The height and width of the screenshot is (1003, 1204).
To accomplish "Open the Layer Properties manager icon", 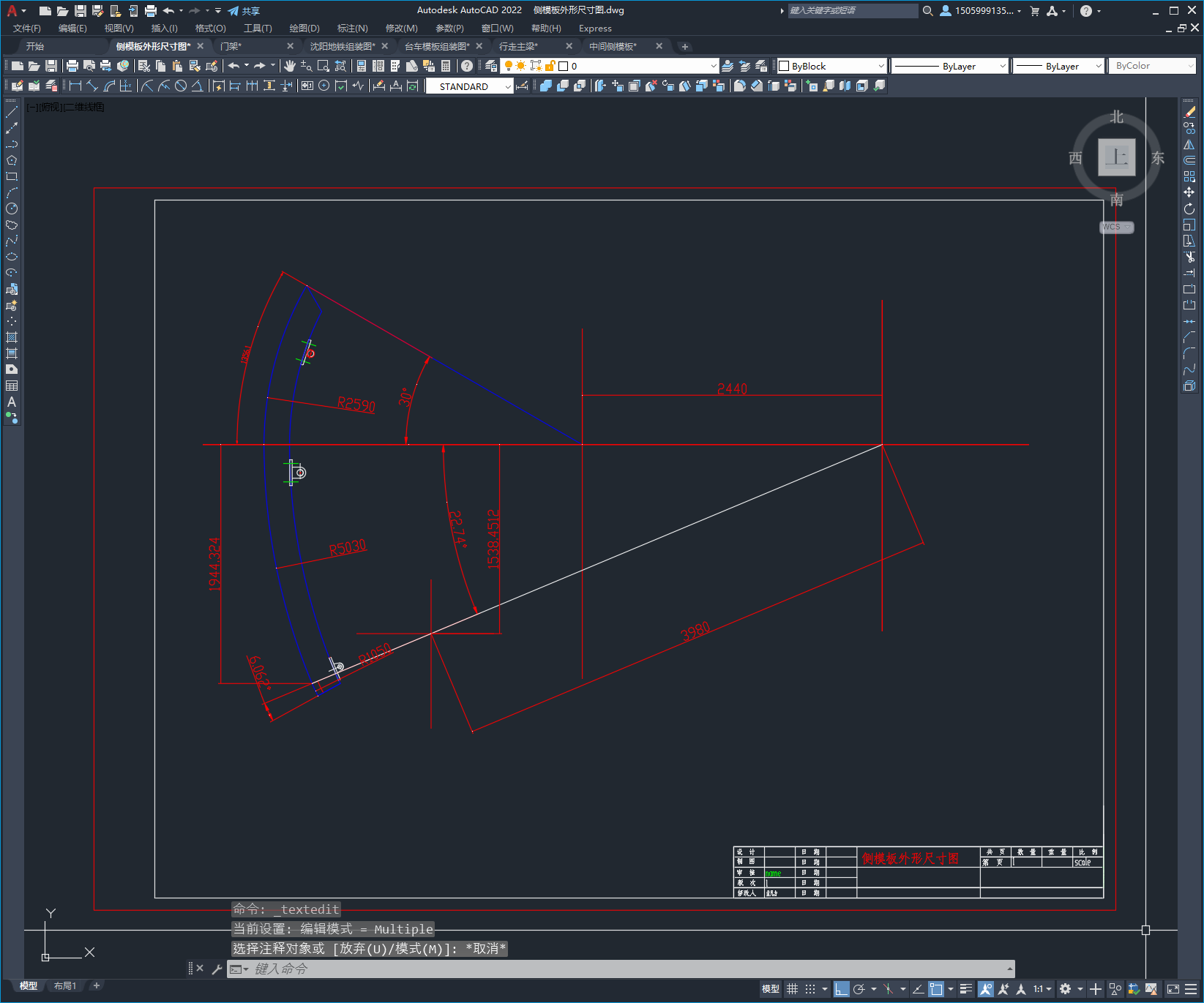I will [491, 66].
